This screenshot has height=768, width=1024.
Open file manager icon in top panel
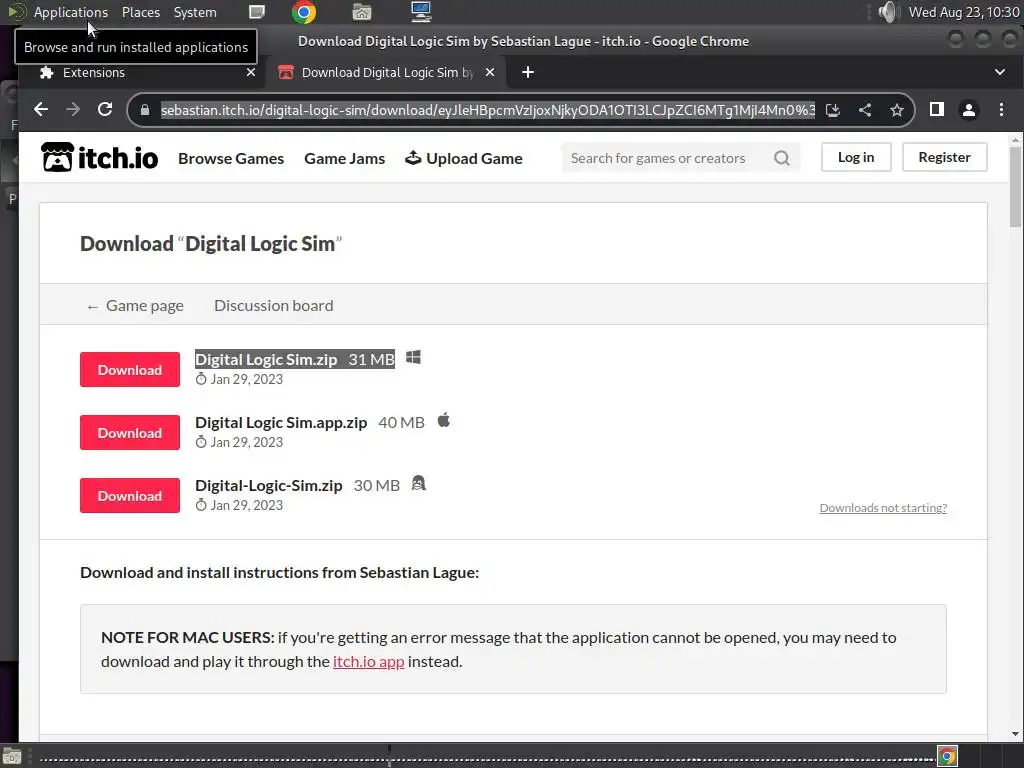click(362, 12)
